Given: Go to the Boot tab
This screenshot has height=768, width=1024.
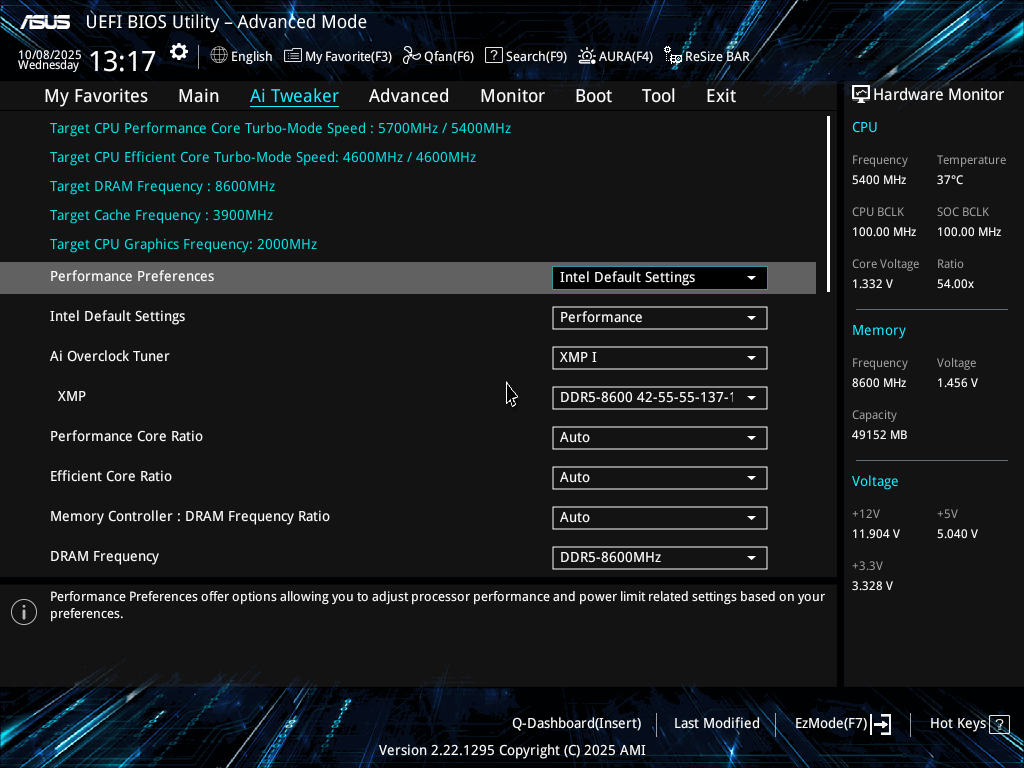Looking at the screenshot, I should point(593,96).
